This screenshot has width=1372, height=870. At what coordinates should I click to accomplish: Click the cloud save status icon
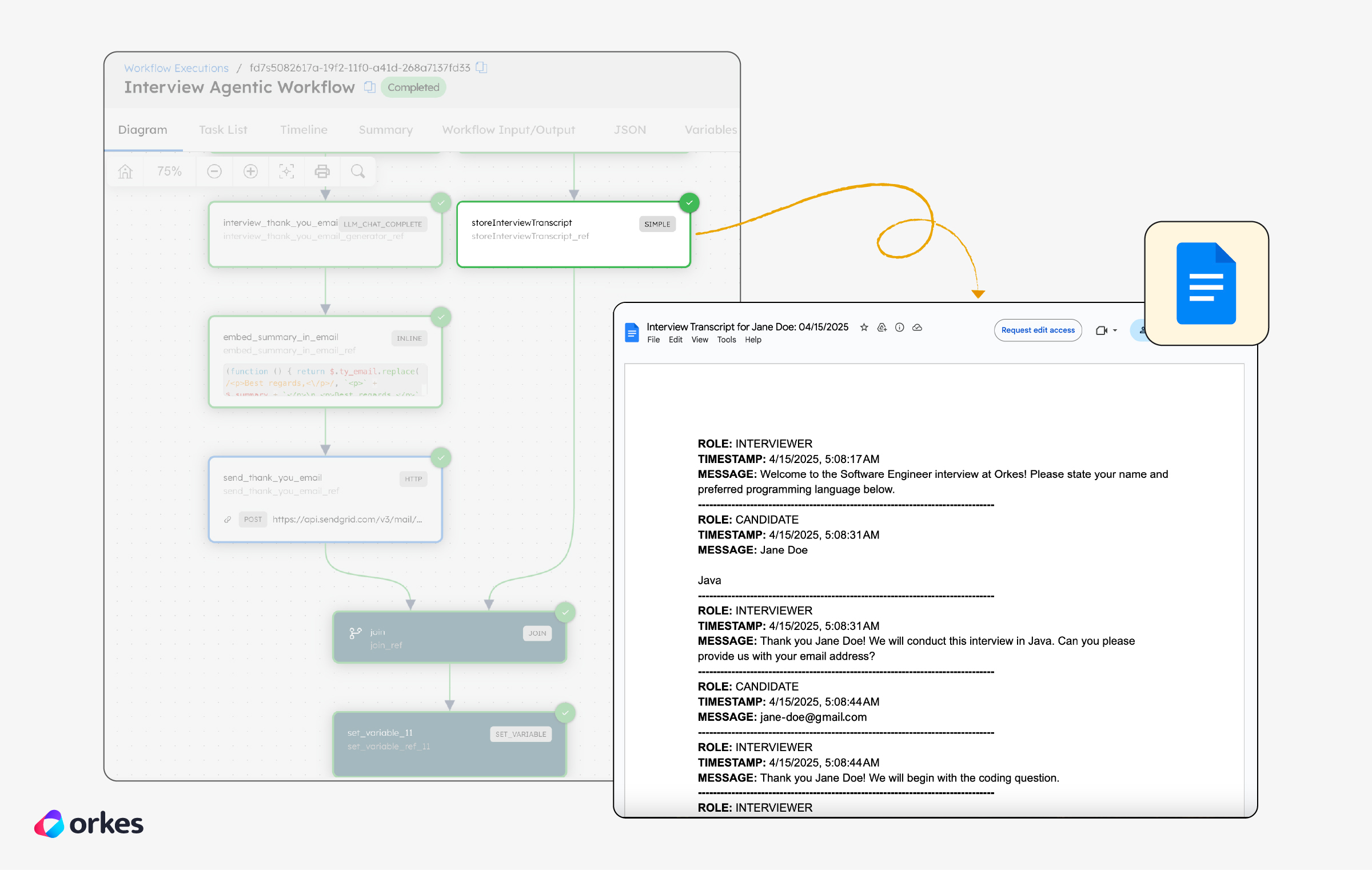tap(917, 328)
